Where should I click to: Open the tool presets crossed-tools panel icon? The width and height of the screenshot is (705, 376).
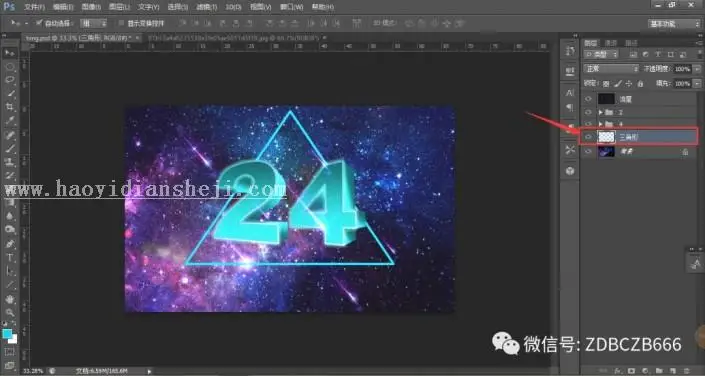click(x=570, y=150)
